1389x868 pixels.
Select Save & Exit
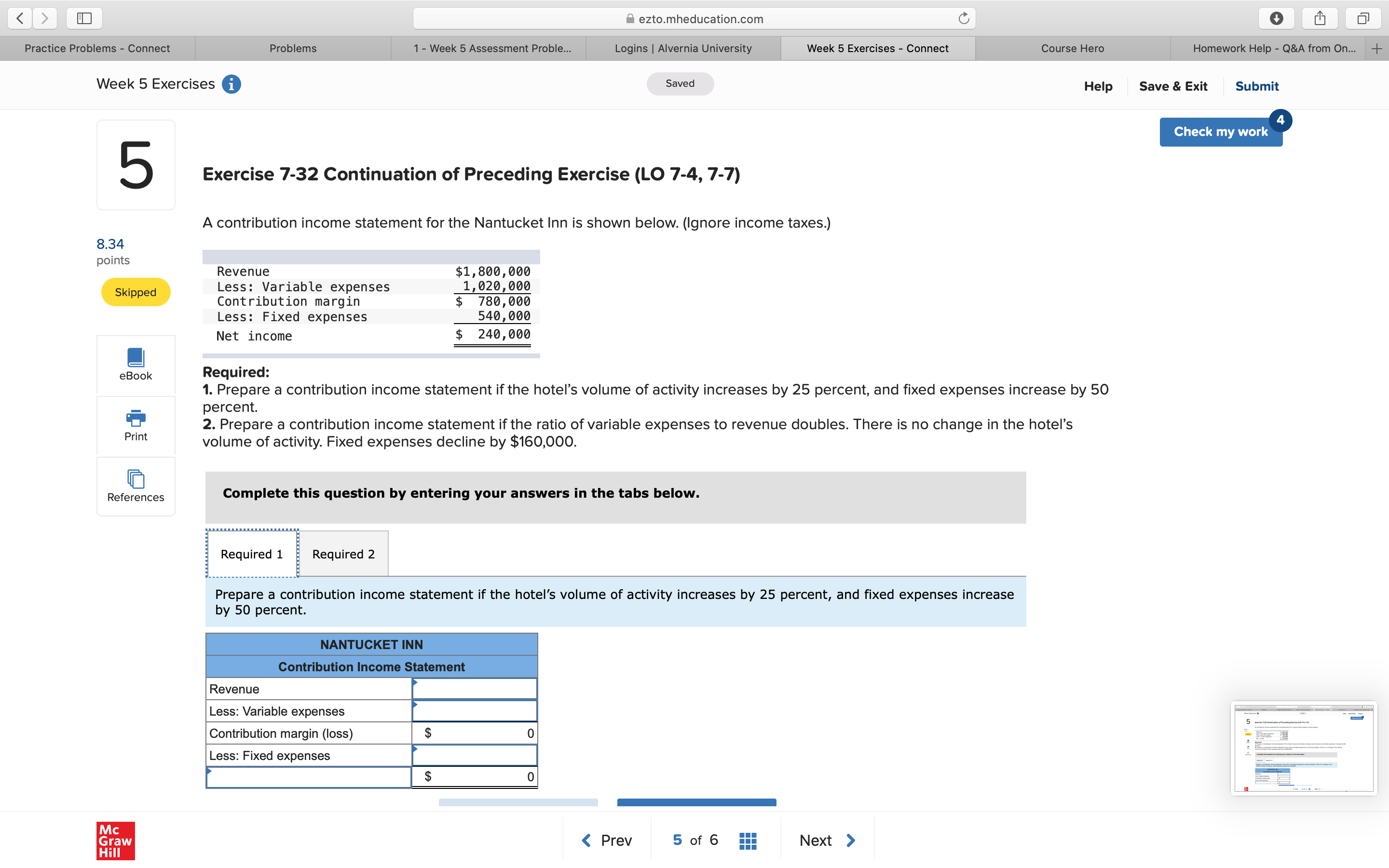[1173, 85]
